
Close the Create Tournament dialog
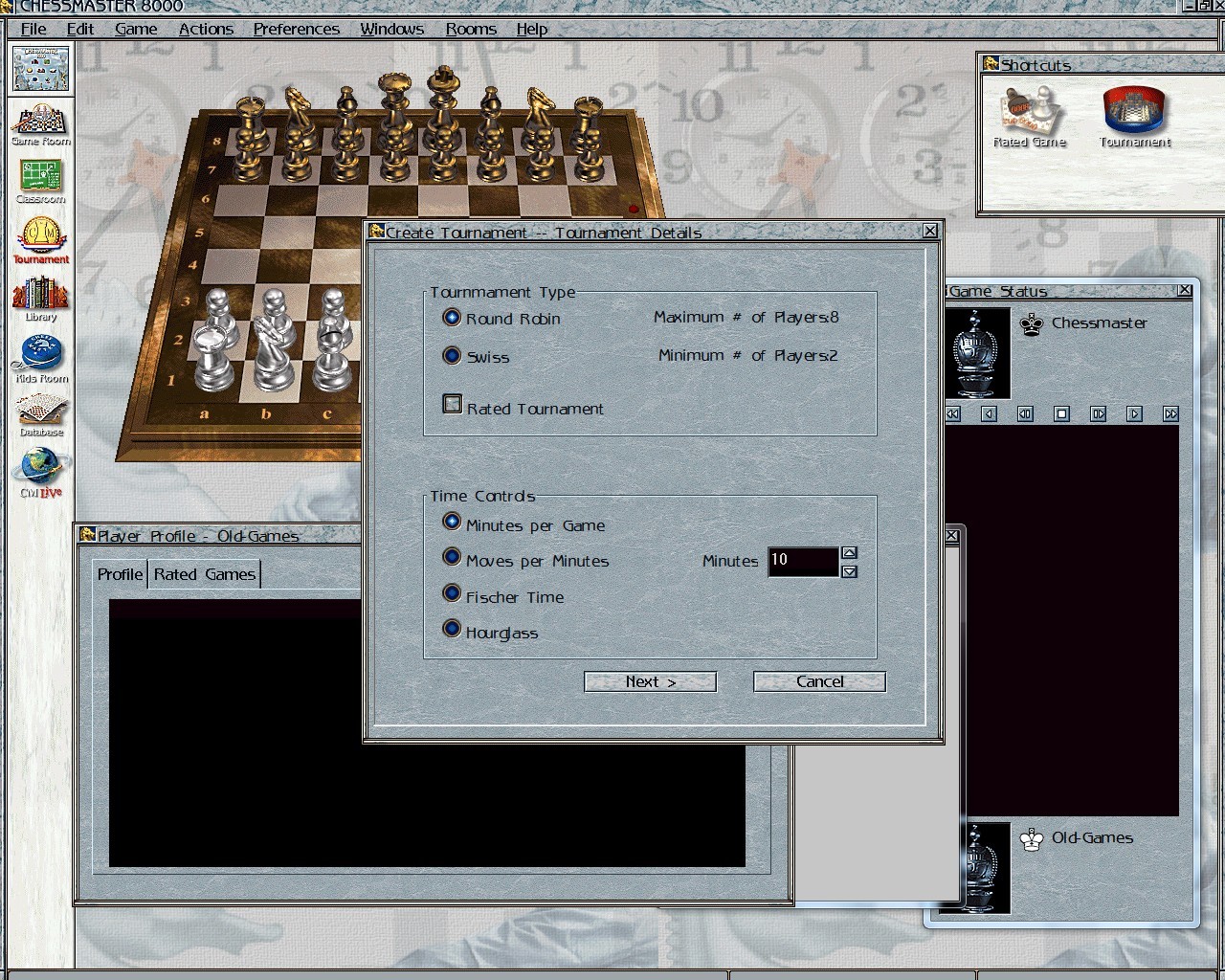pyautogui.click(x=930, y=232)
